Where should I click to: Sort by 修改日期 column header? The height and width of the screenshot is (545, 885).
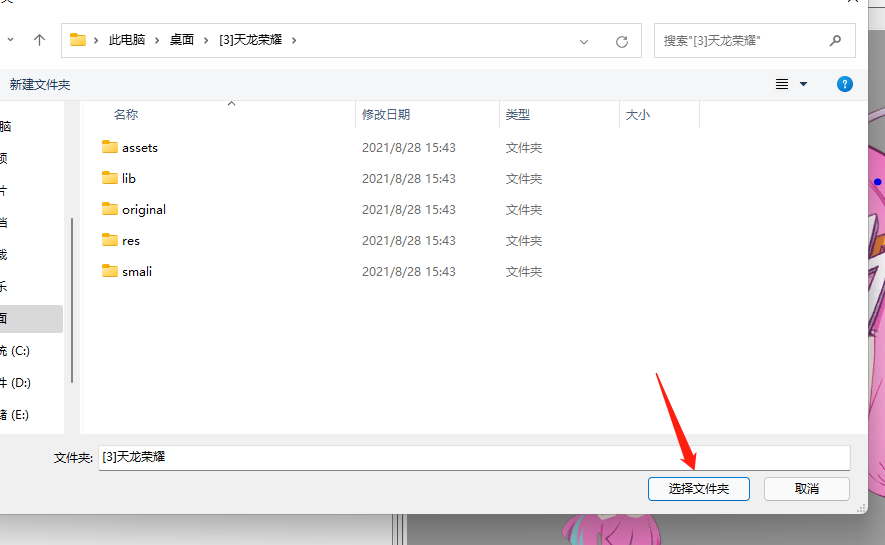tap(386, 115)
